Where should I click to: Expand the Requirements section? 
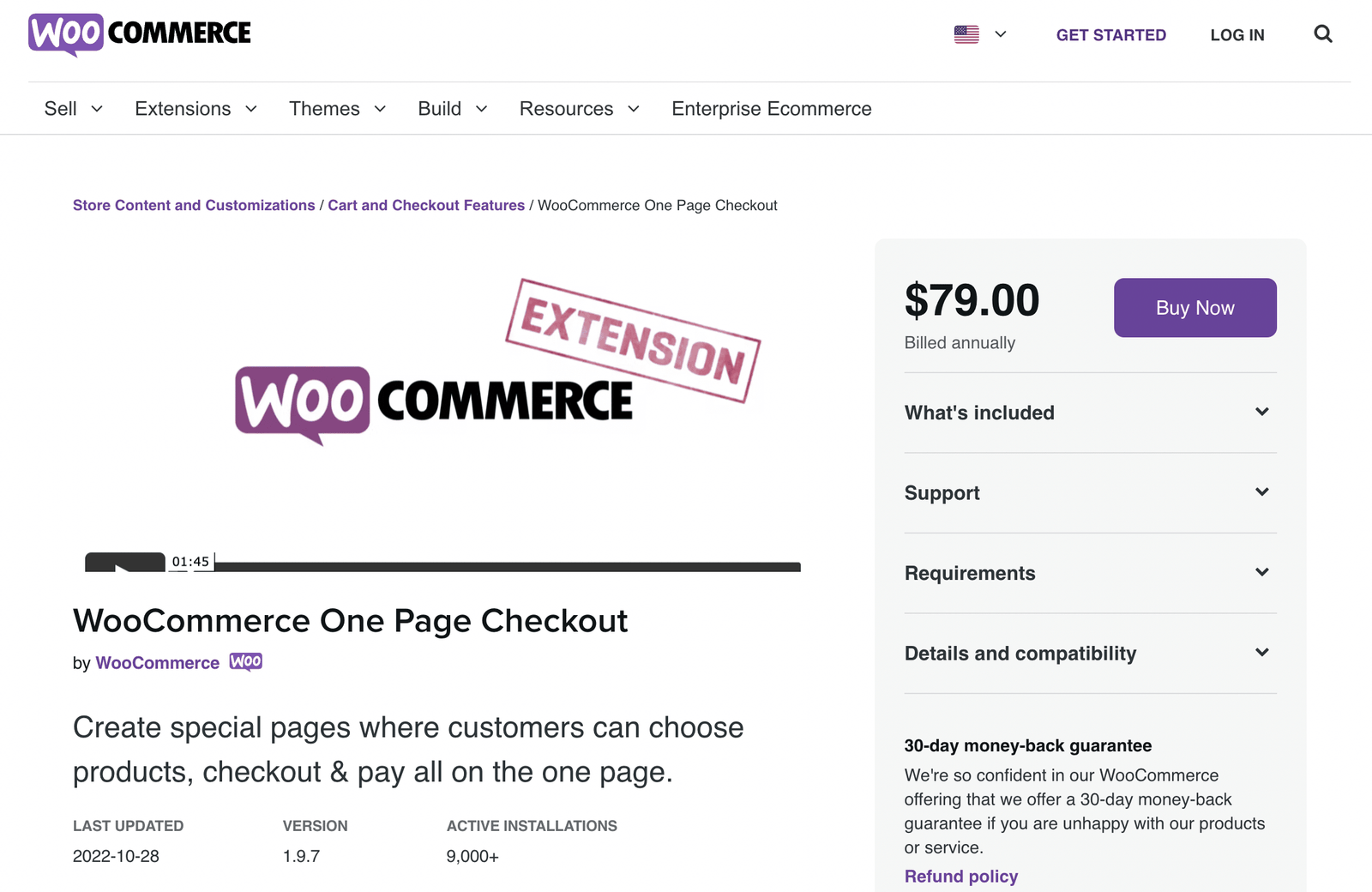(1090, 573)
